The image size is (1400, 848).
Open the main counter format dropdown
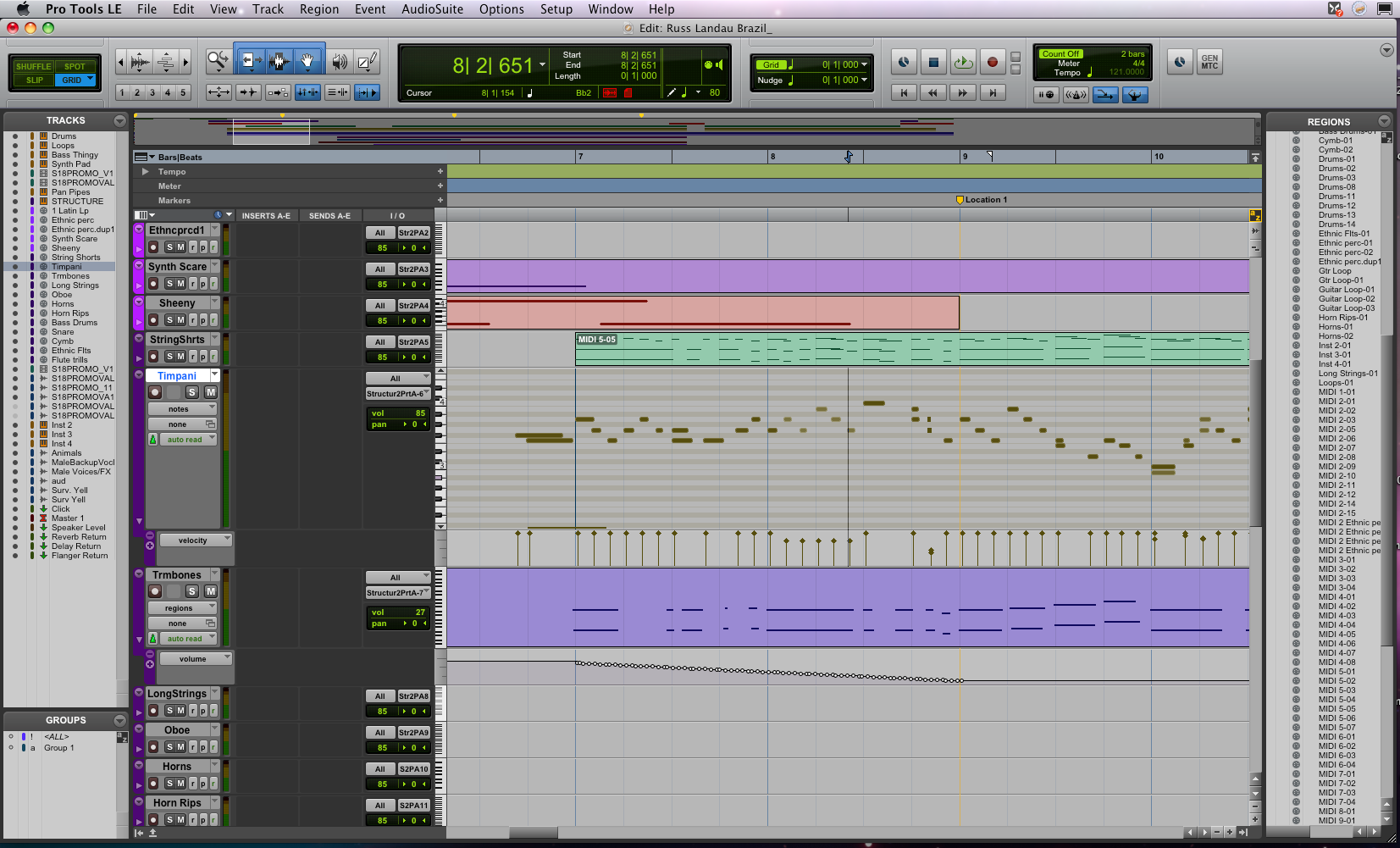543,64
